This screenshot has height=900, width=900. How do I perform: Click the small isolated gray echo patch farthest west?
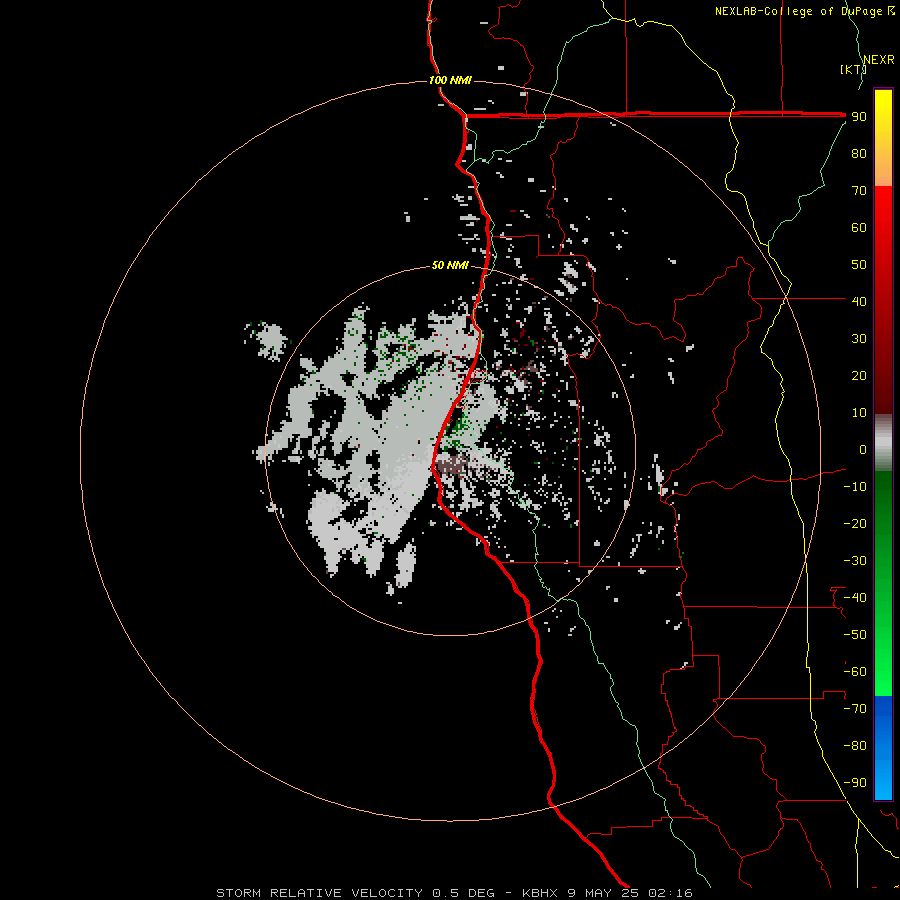(267, 340)
